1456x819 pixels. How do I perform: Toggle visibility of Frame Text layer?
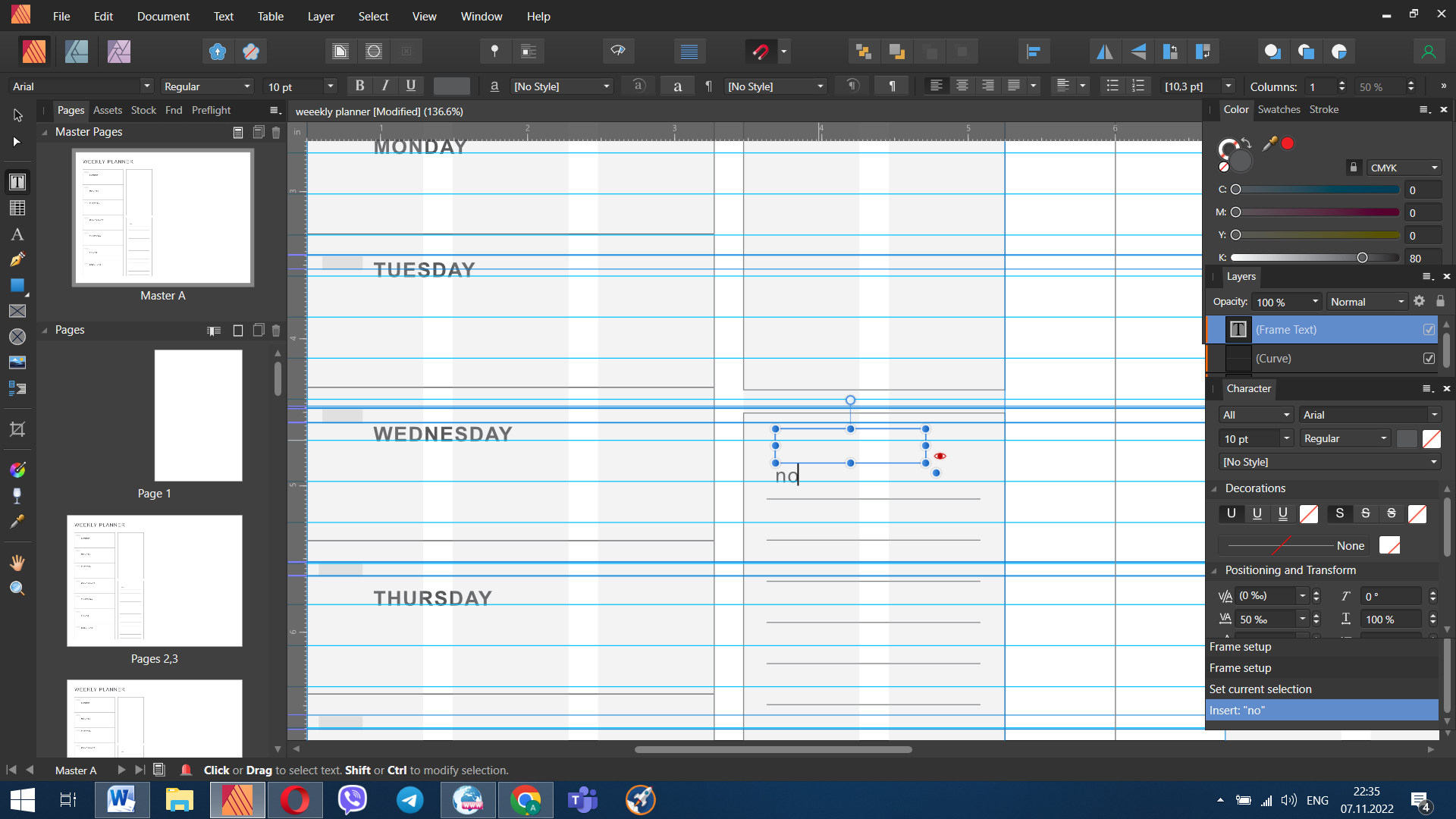(1429, 330)
